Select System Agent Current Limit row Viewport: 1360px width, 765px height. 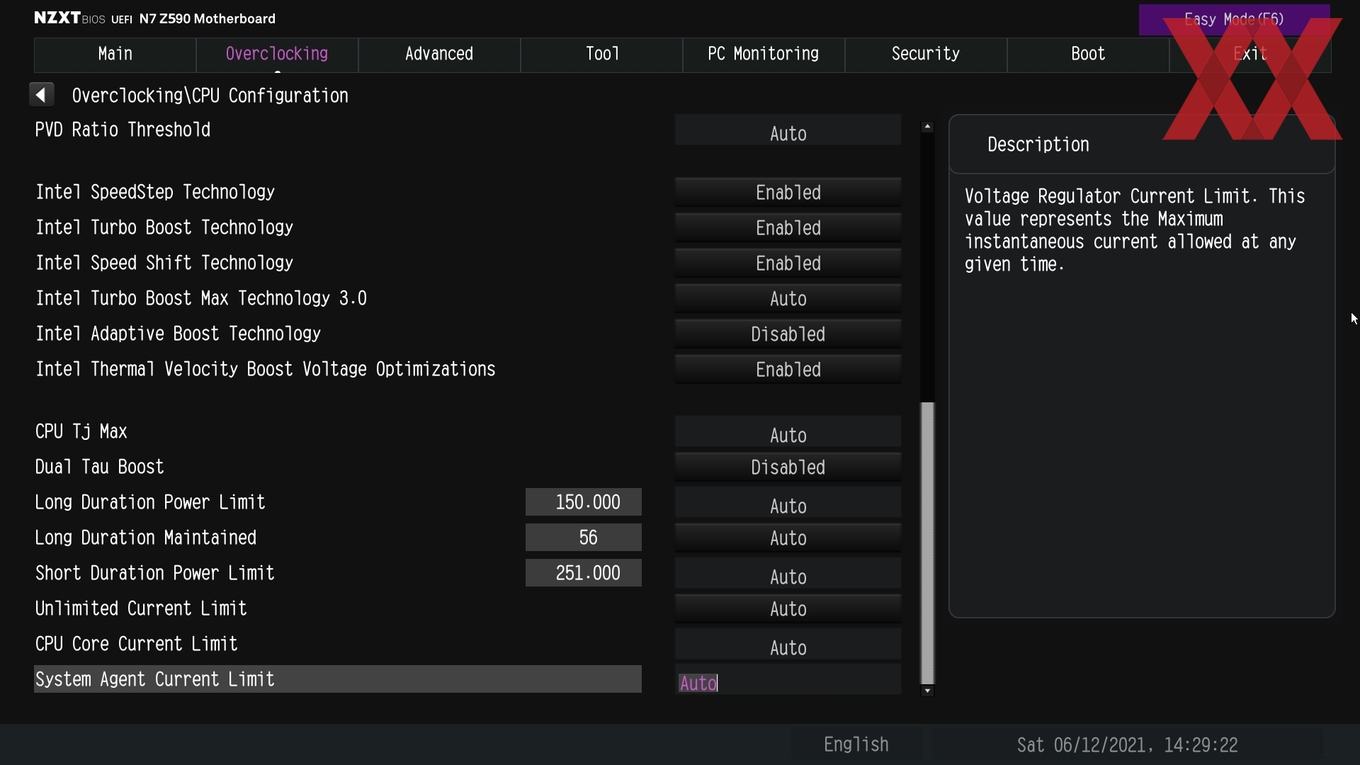[x=338, y=679]
